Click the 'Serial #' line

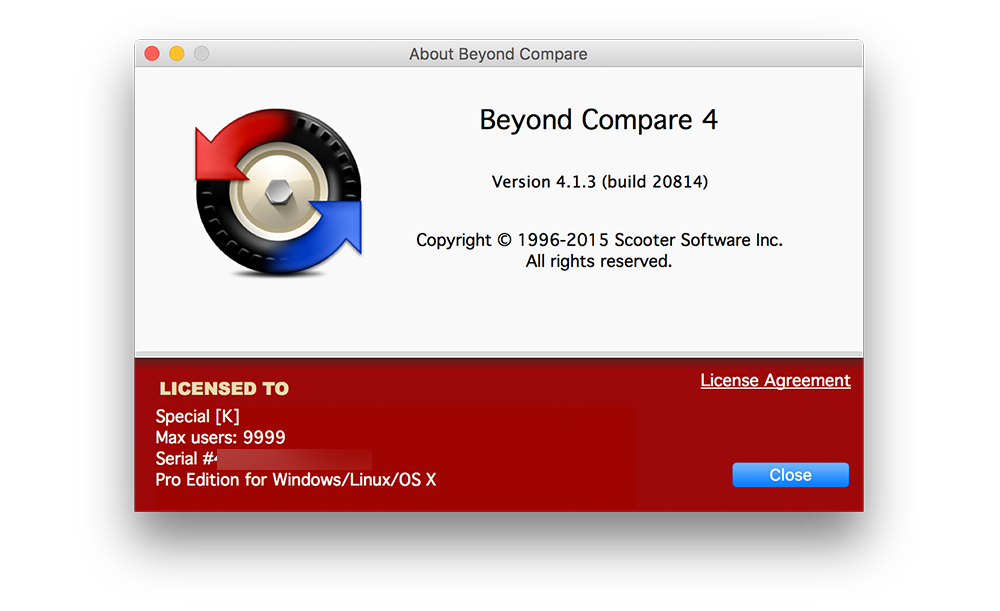point(263,459)
